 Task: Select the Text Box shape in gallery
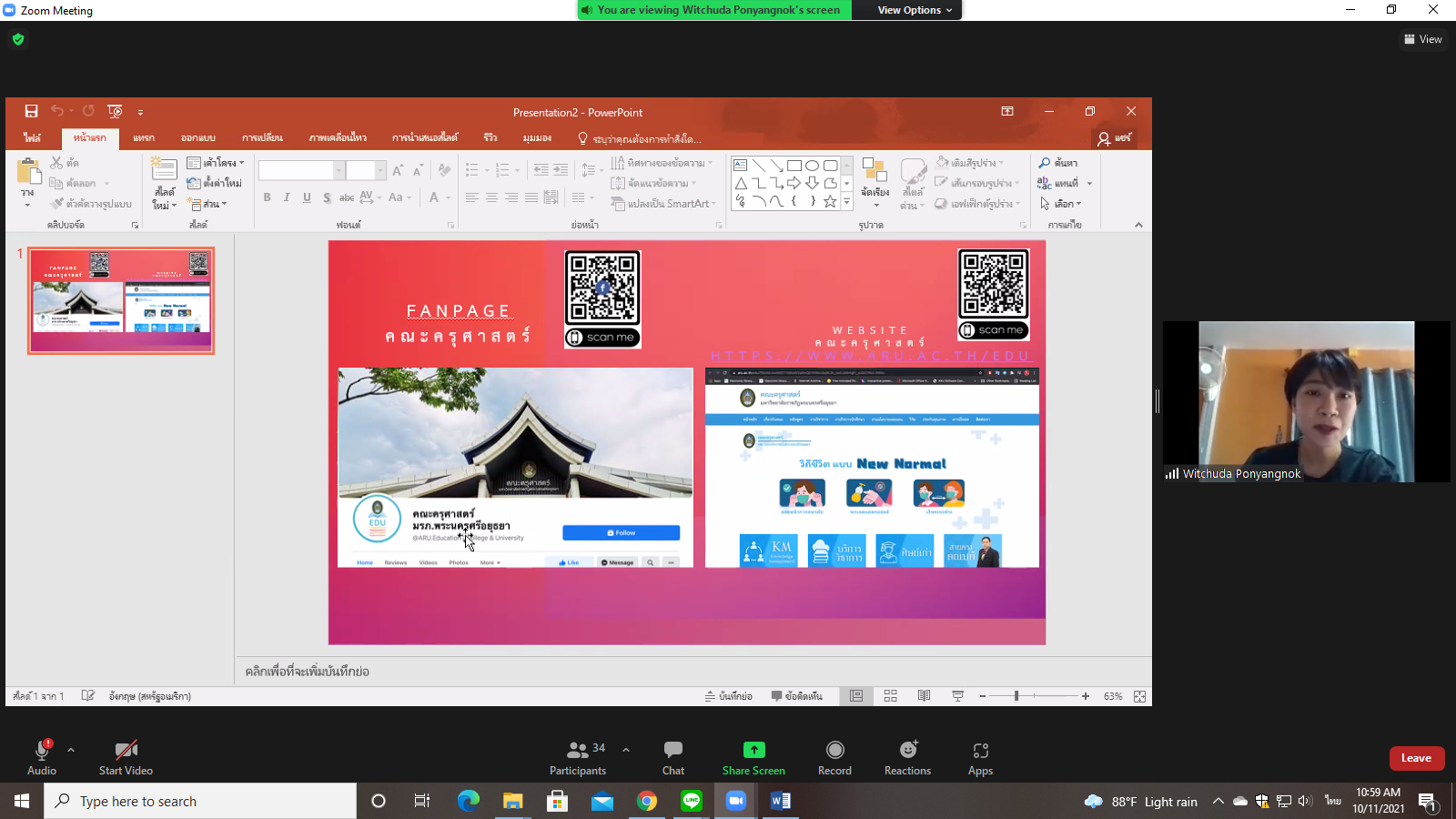click(x=741, y=166)
